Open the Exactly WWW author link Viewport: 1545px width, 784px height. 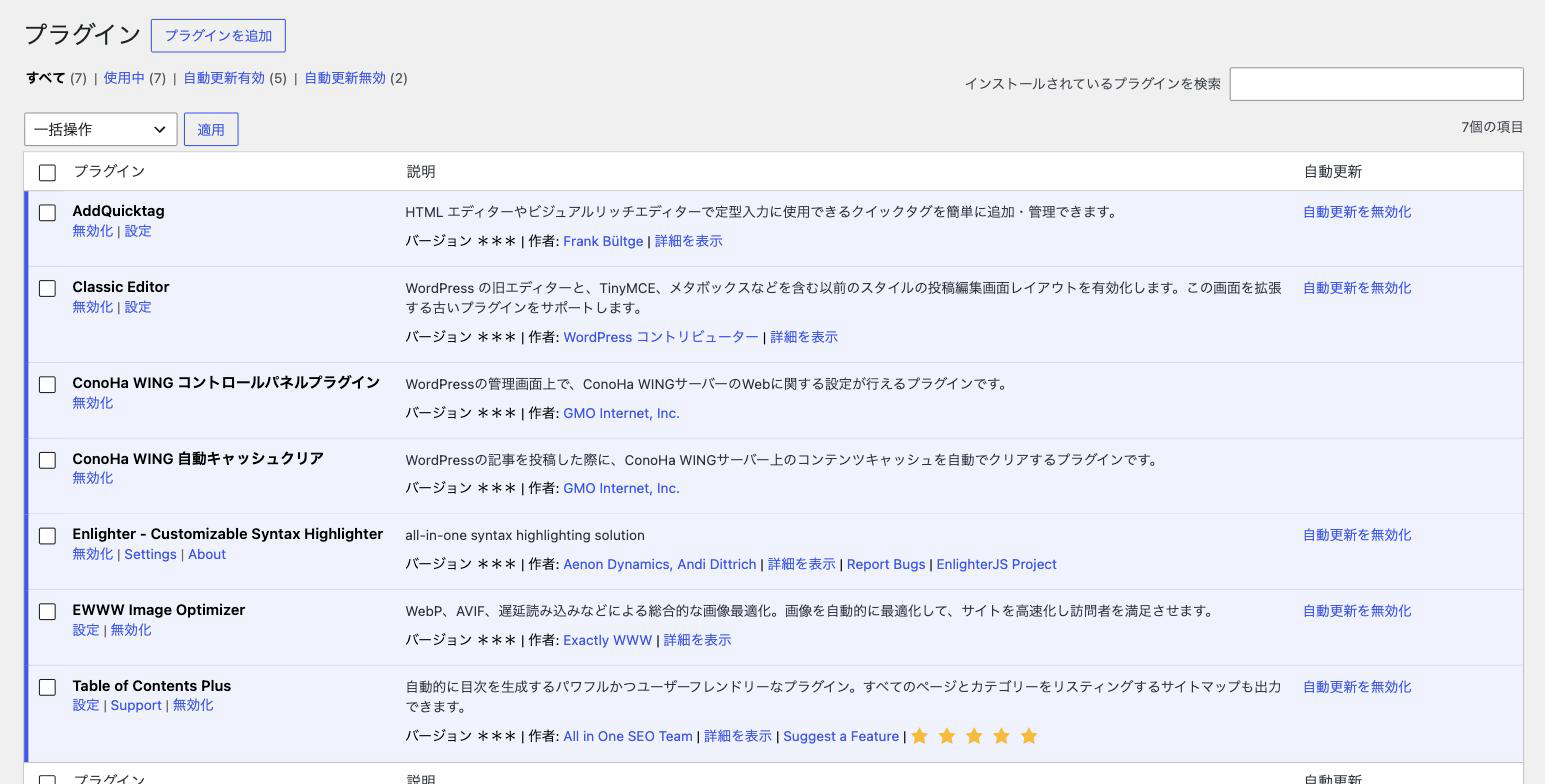point(607,640)
